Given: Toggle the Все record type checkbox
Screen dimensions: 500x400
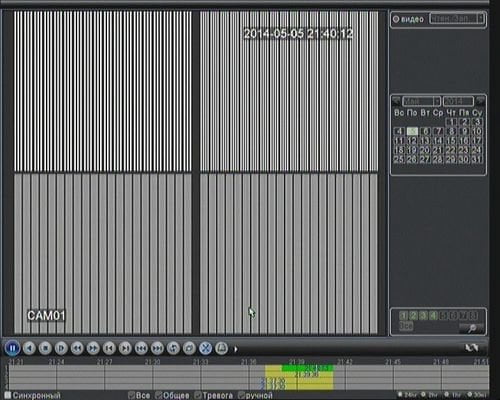Looking at the screenshot, I should 131,396.
